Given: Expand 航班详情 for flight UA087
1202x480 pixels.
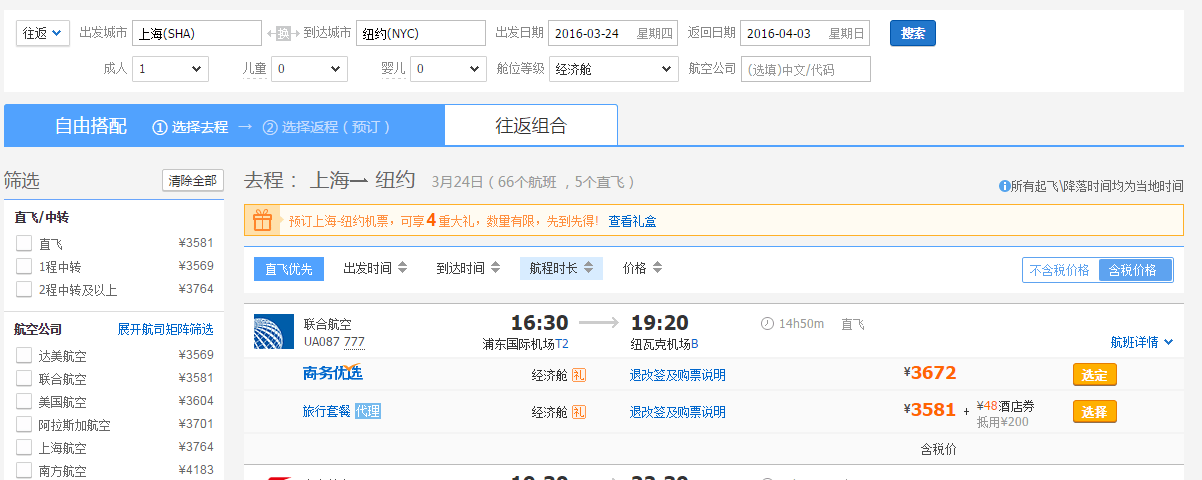Looking at the screenshot, I should point(1142,342).
